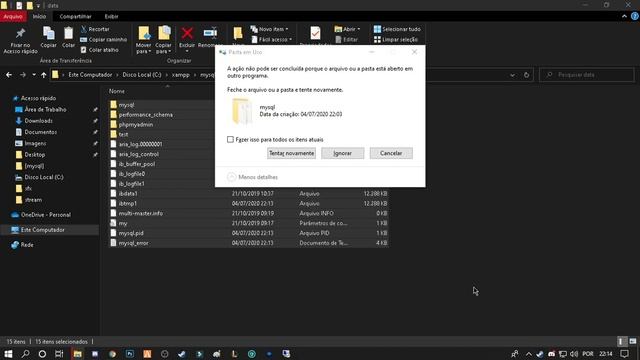The width and height of the screenshot is (640, 360).
Task: Click the Propriedades checkmark icon
Action: tap(315, 33)
